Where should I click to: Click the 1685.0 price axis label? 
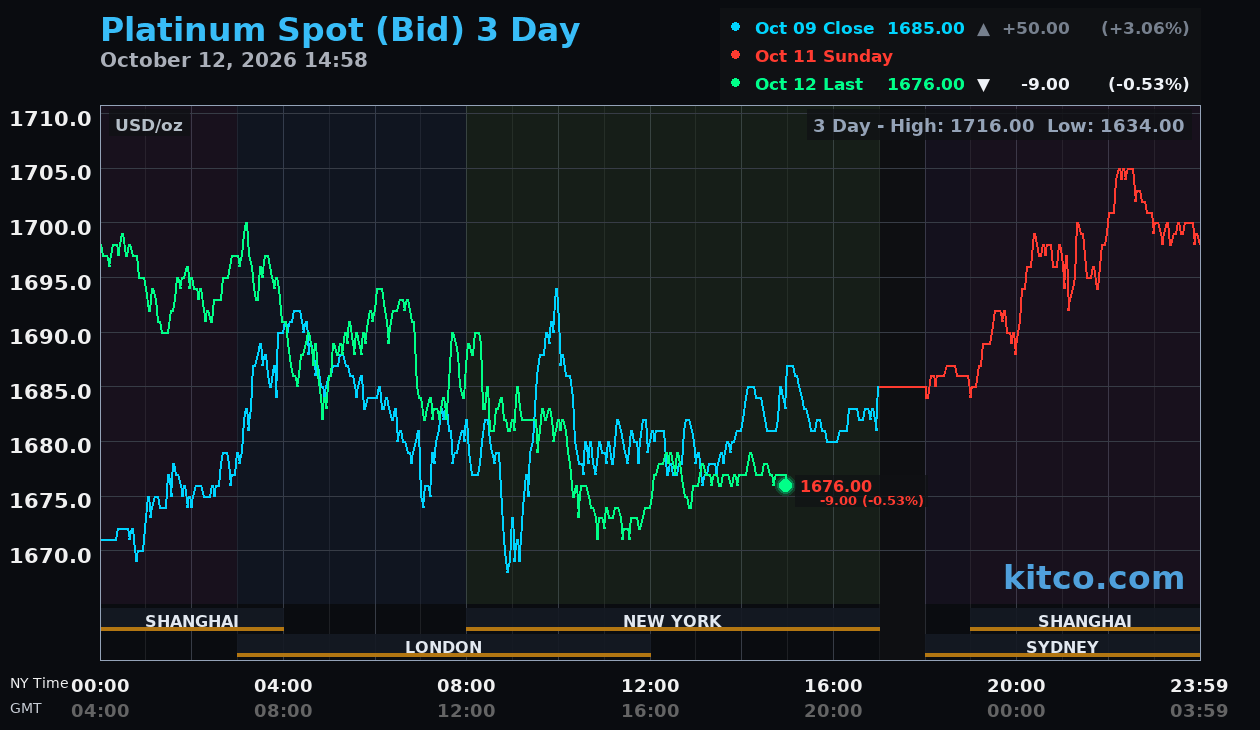tap(51, 391)
